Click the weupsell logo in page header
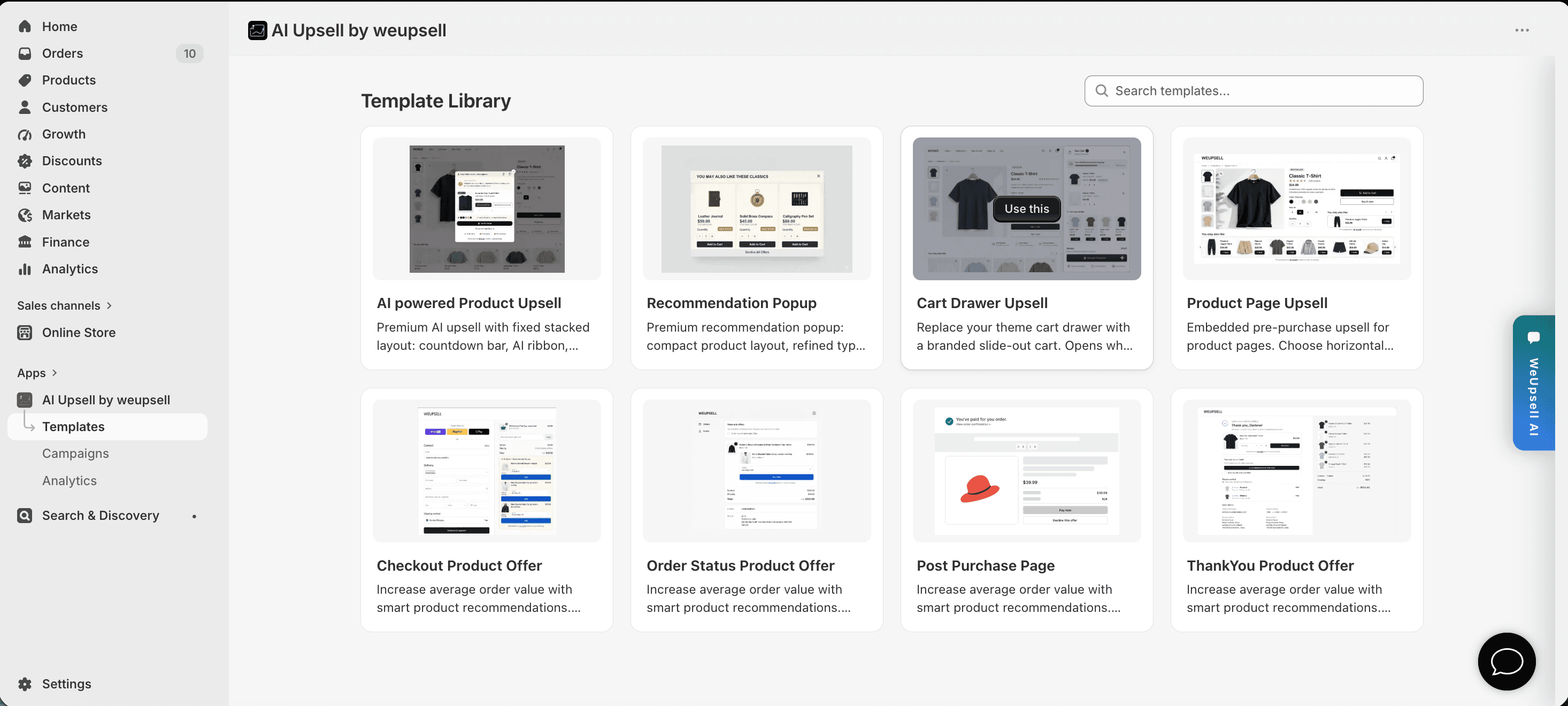Viewport: 1568px width, 706px height. [257, 30]
